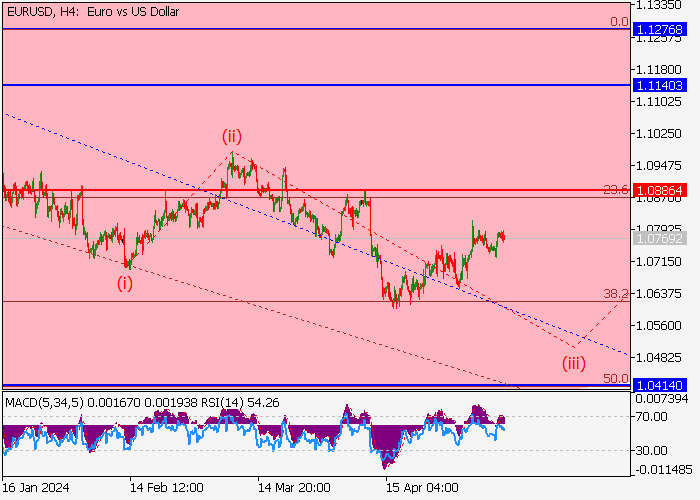Click the 70.00 RSI level value

pos(651,417)
